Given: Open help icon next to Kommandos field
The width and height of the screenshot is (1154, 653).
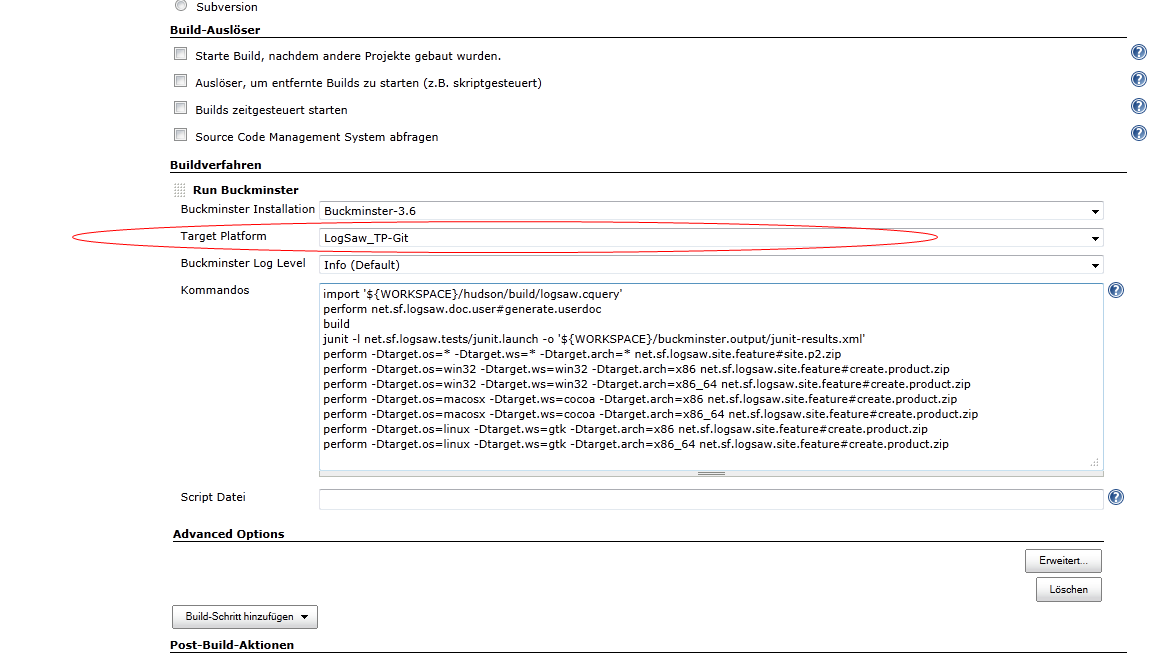Looking at the screenshot, I should click(x=1116, y=290).
